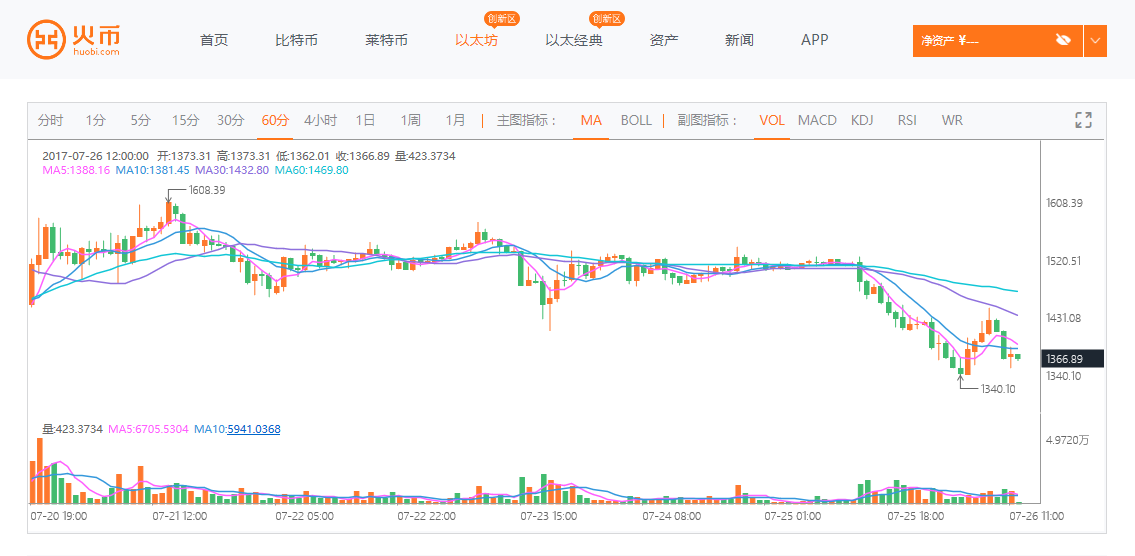Open the 资产 page
Viewport: 1135px width, 556px height.
[664, 40]
